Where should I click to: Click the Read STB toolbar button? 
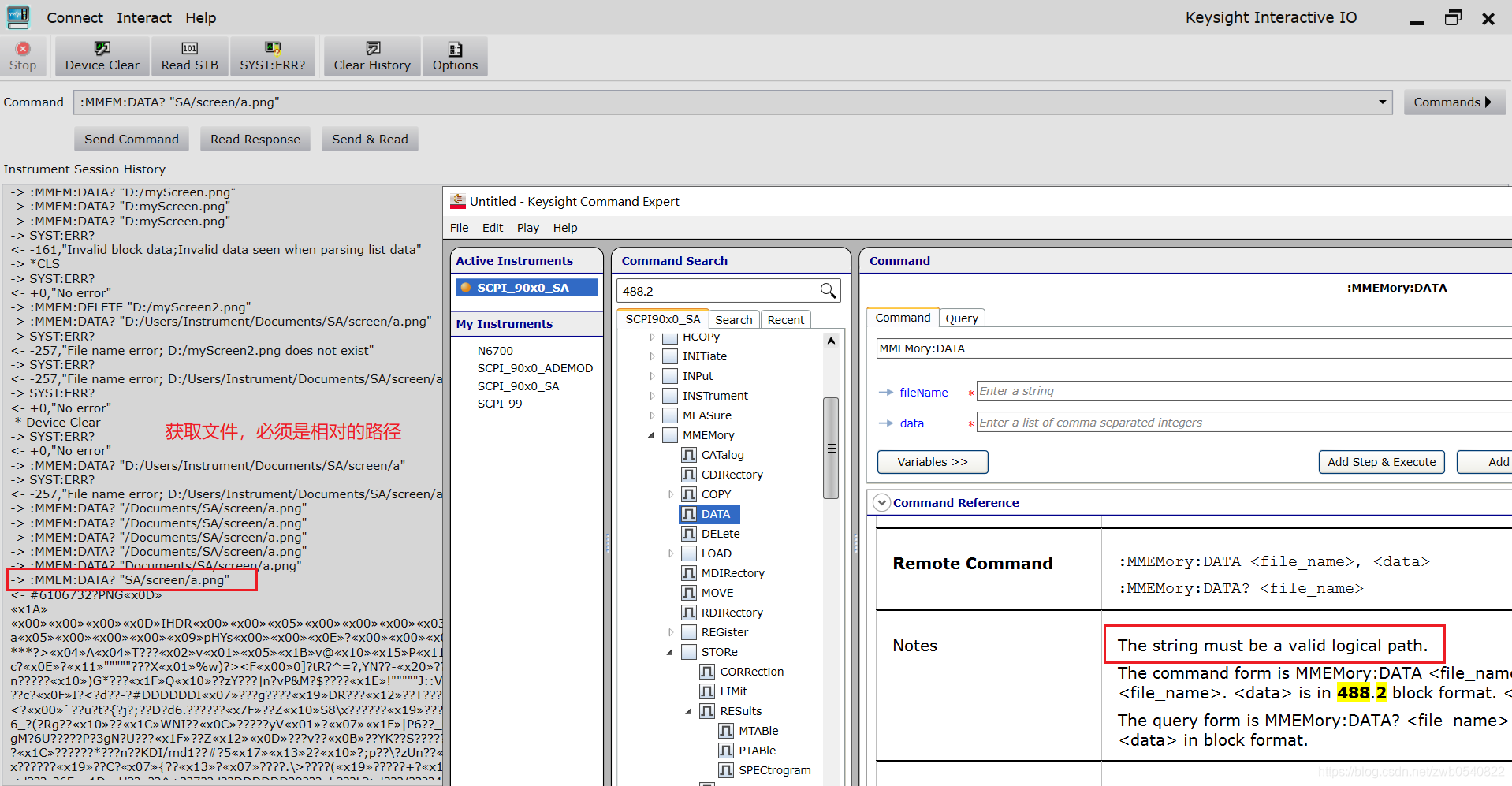tap(189, 57)
